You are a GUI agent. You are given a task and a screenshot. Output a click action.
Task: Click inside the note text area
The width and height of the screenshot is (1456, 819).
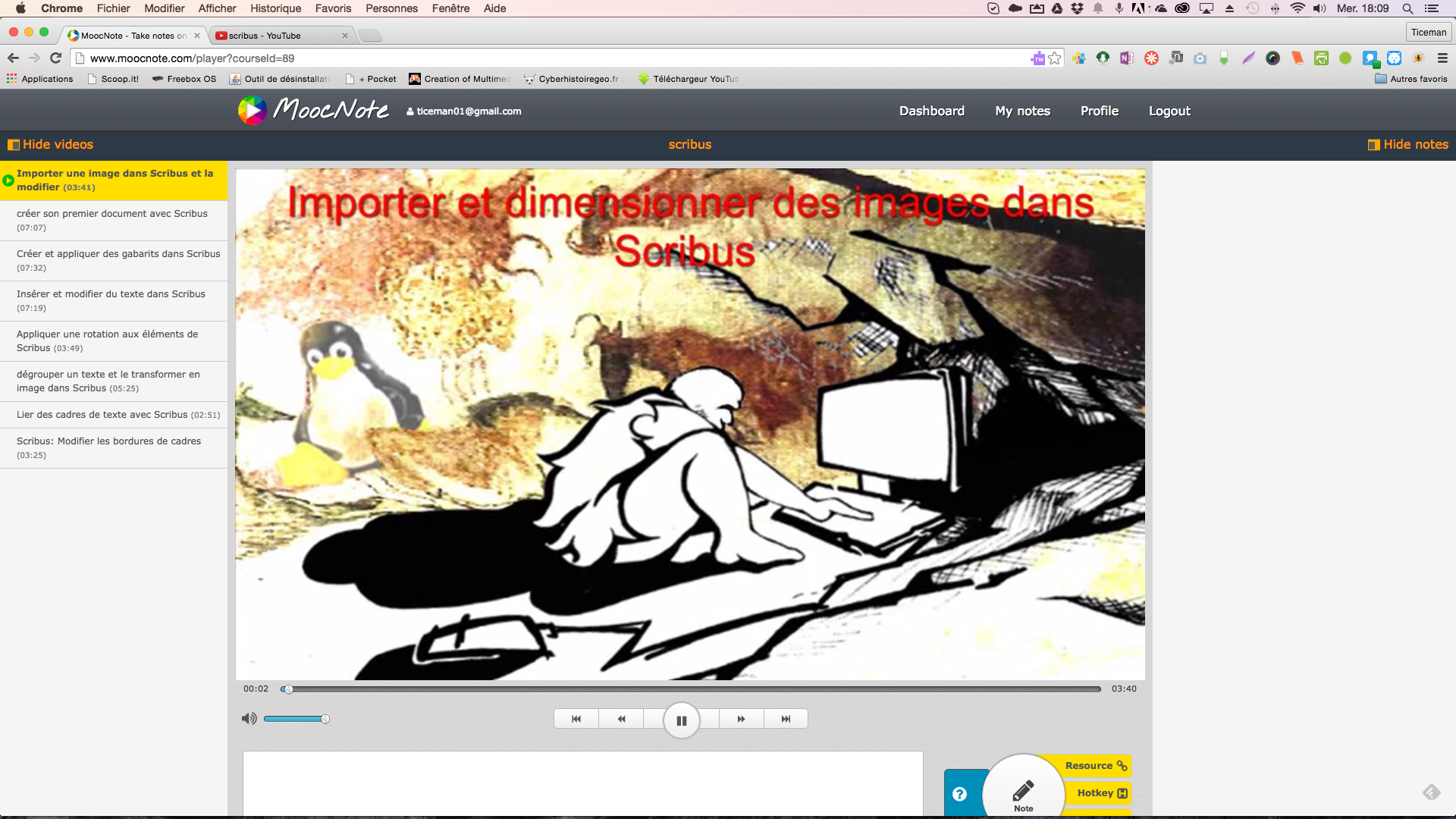[582, 783]
